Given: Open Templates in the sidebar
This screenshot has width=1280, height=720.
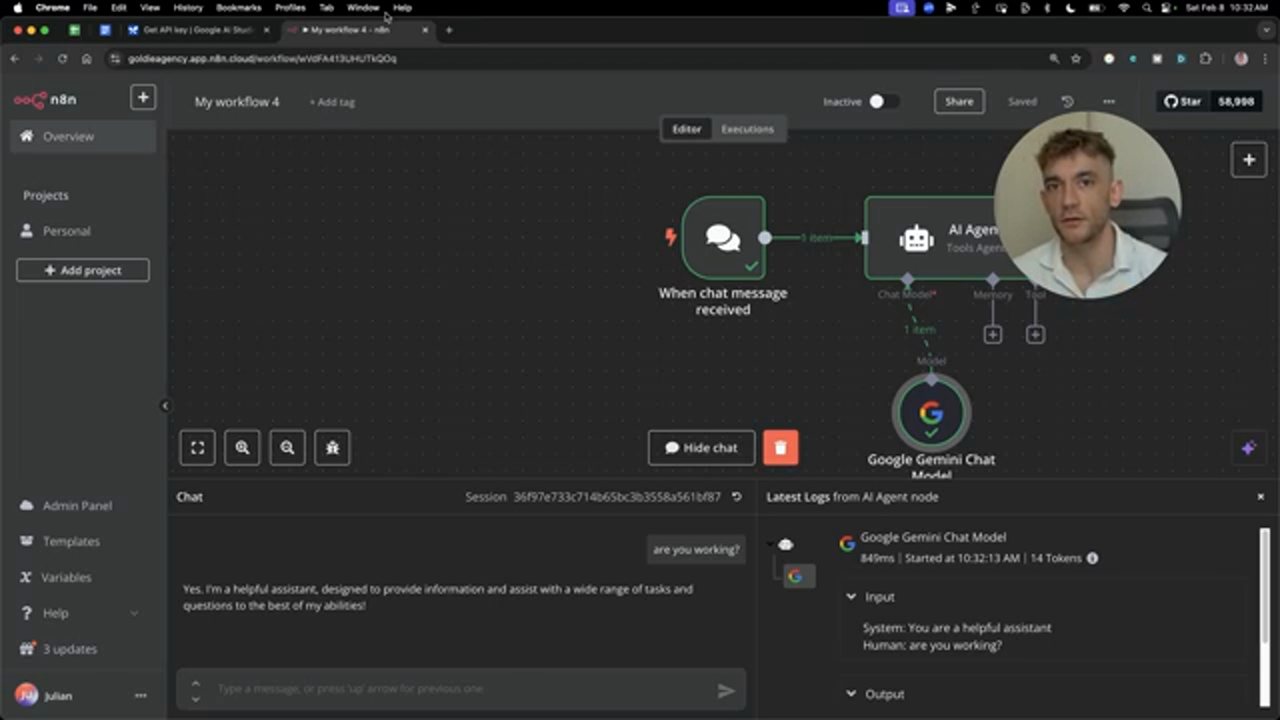Looking at the screenshot, I should click(71, 541).
